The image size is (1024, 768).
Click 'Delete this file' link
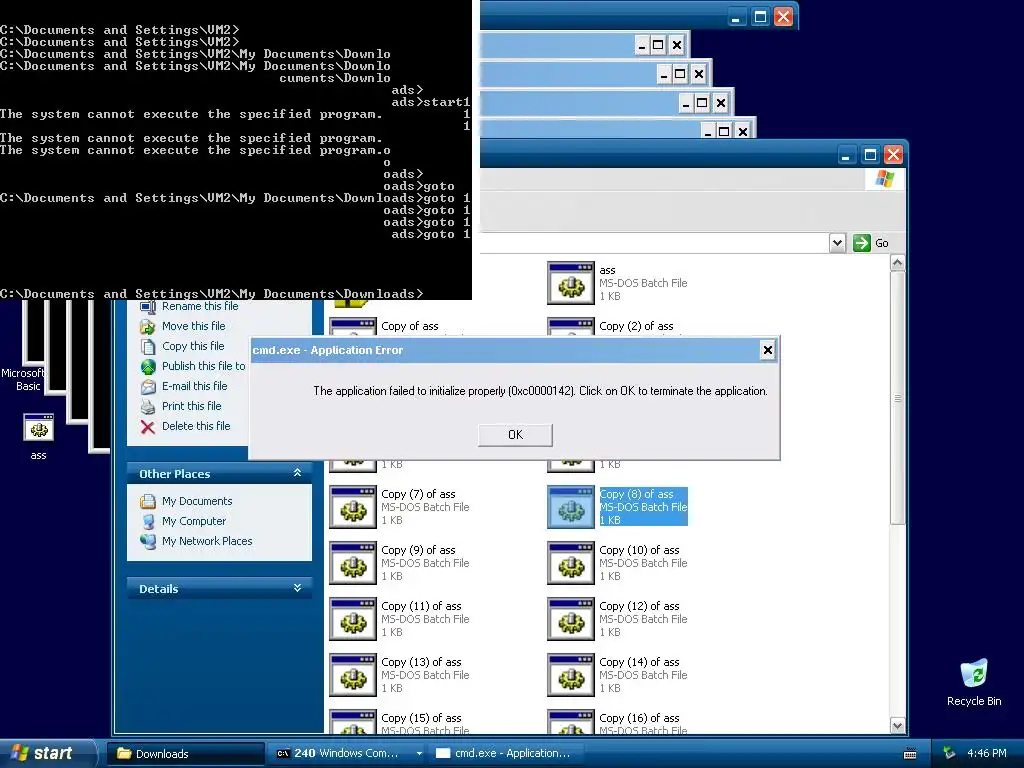coord(196,426)
